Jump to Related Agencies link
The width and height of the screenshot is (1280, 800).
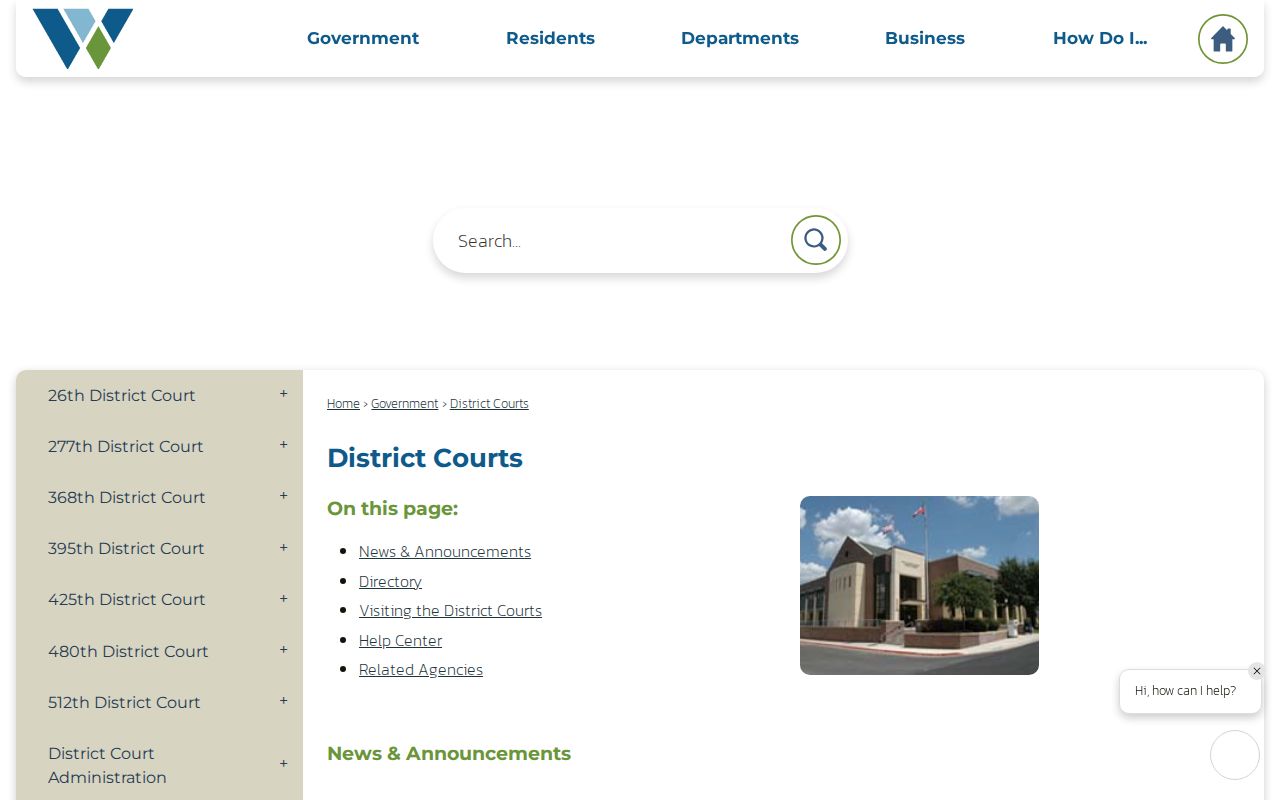pyautogui.click(x=421, y=670)
